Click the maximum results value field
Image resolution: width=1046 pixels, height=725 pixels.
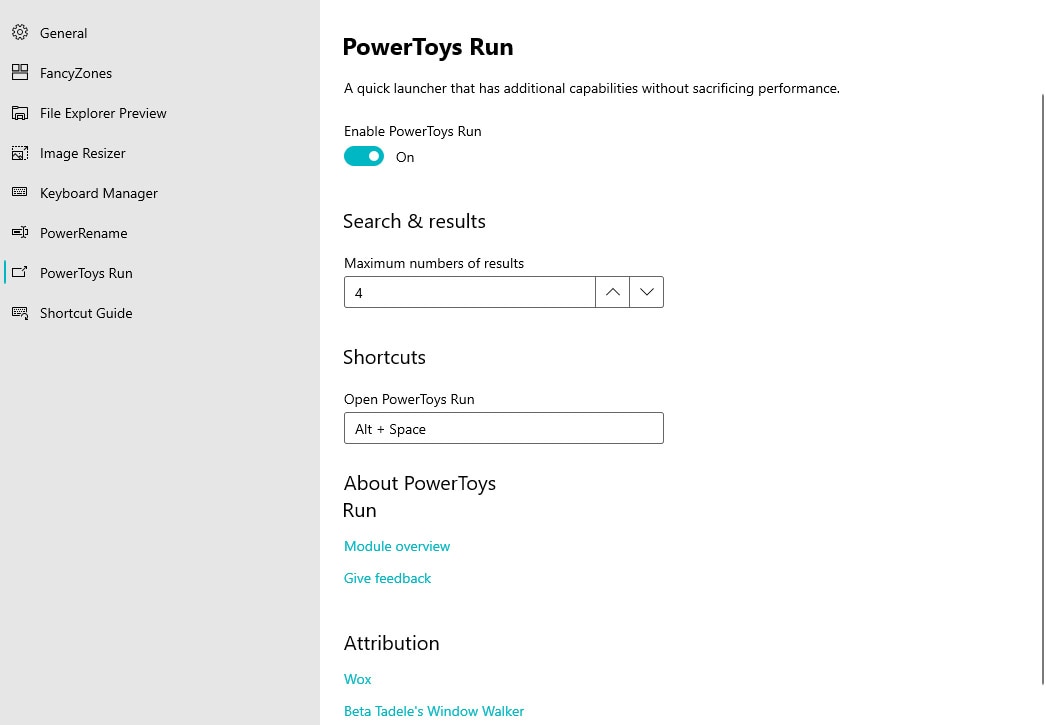[x=469, y=292]
